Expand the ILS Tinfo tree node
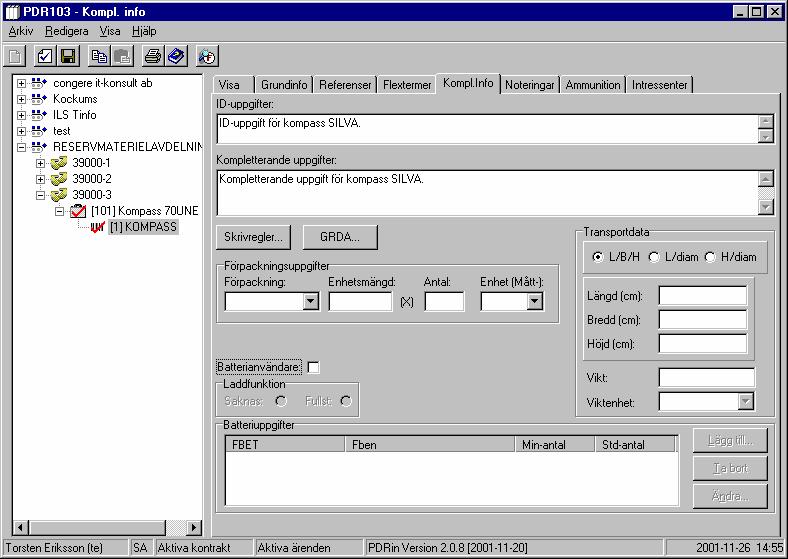The height and width of the screenshot is (559, 788). point(21,116)
